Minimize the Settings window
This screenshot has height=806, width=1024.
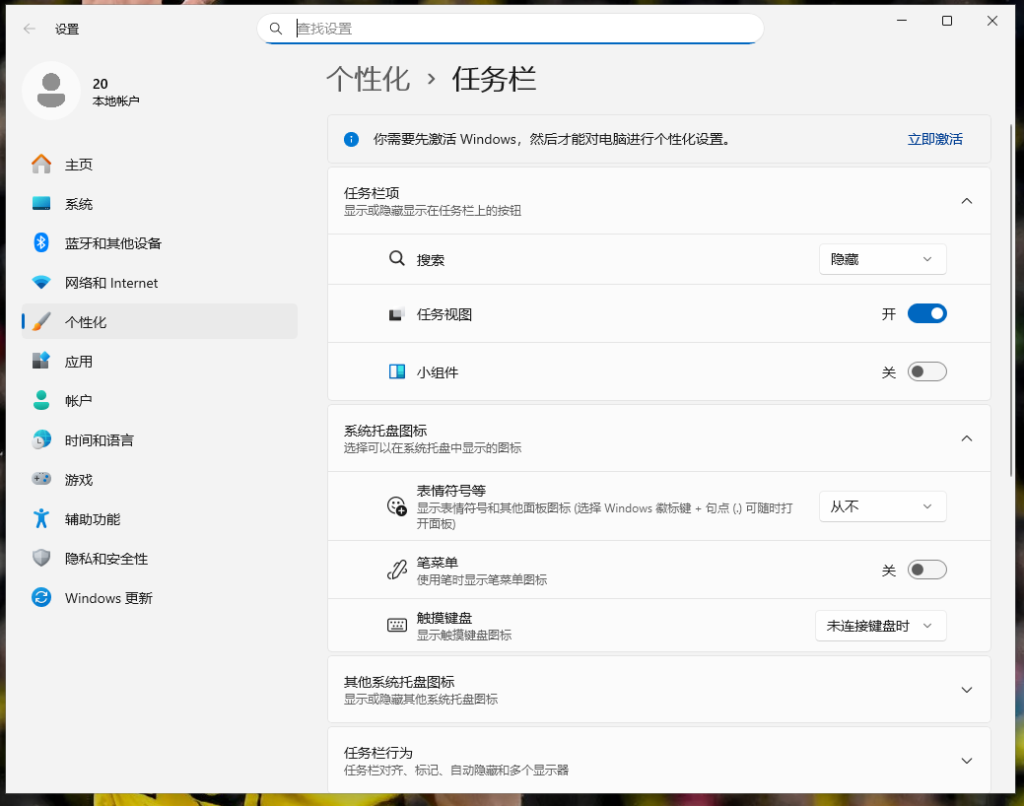(x=902, y=21)
